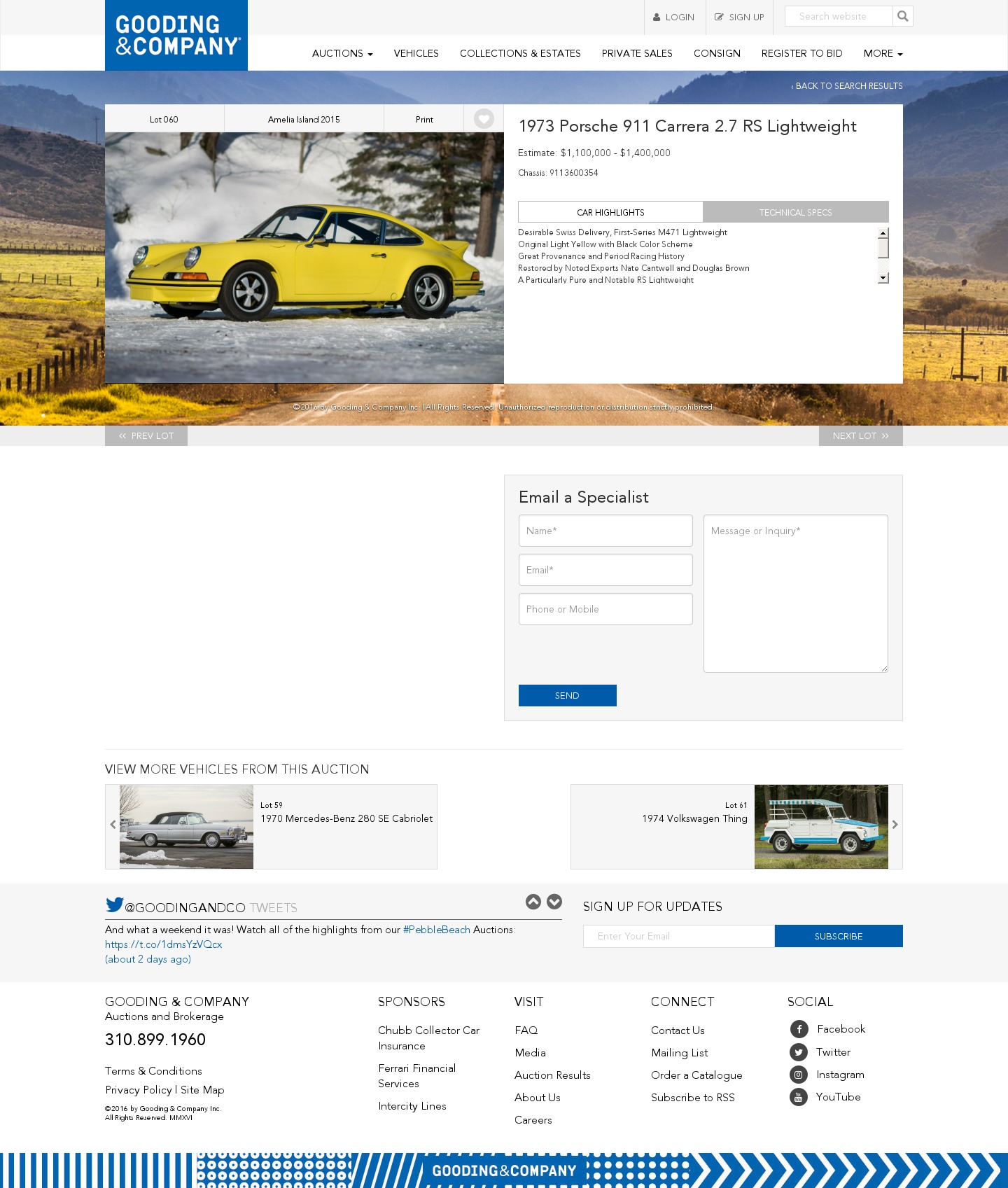Image resolution: width=1008 pixels, height=1188 pixels.
Task: Go to the previous lot
Action: [146, 435]
